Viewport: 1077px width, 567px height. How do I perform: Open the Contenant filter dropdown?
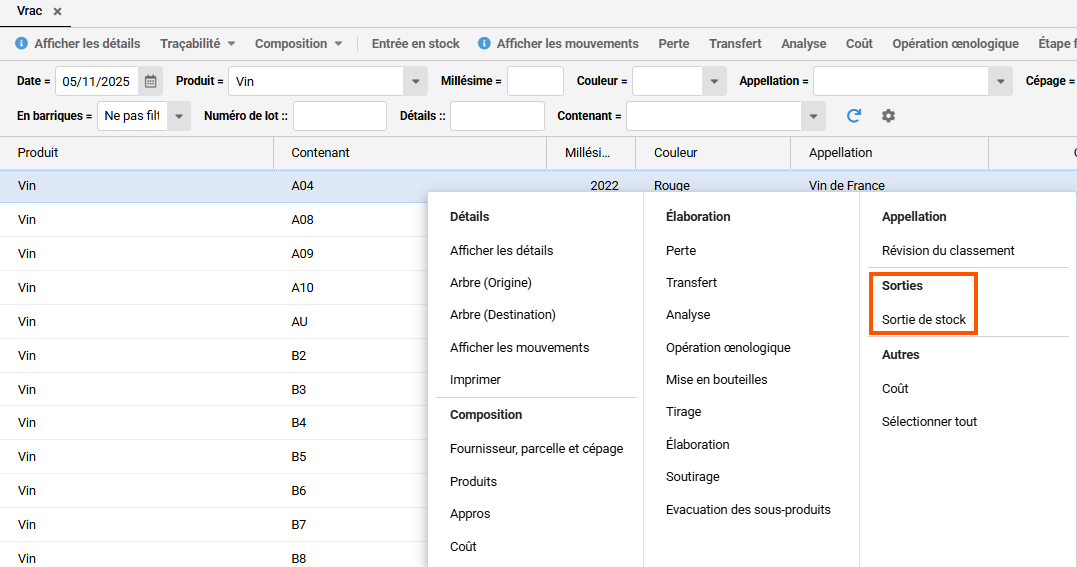point(813,116)
